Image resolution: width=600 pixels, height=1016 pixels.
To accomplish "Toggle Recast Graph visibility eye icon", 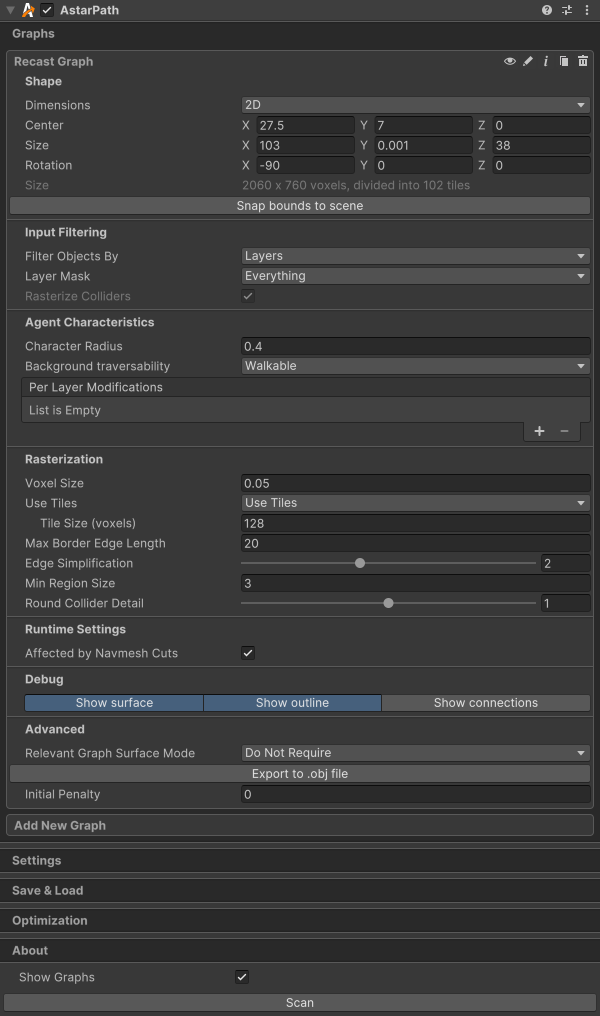I will pos(510,61).
